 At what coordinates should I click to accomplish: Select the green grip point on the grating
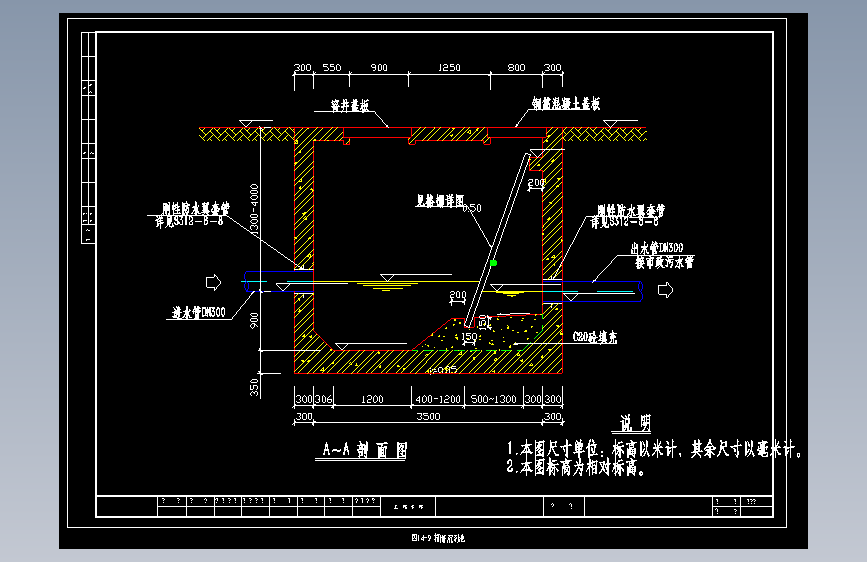(x=493, y=263)
